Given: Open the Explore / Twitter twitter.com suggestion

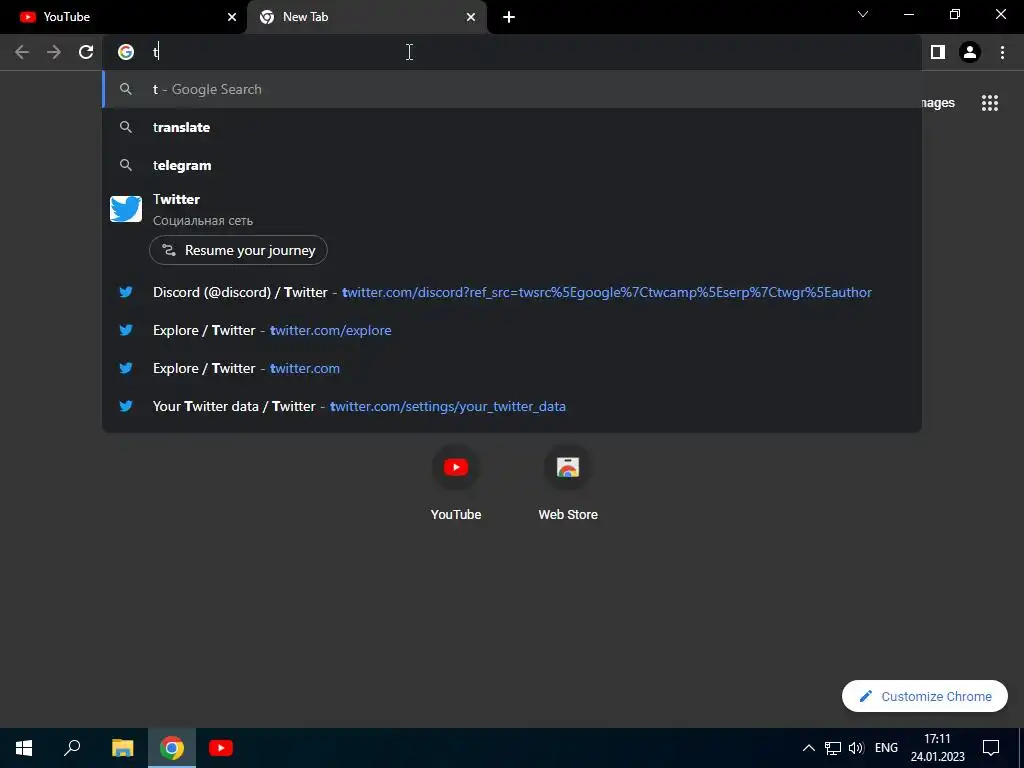Looking at the screenshot, I should (x=512, y=368).
